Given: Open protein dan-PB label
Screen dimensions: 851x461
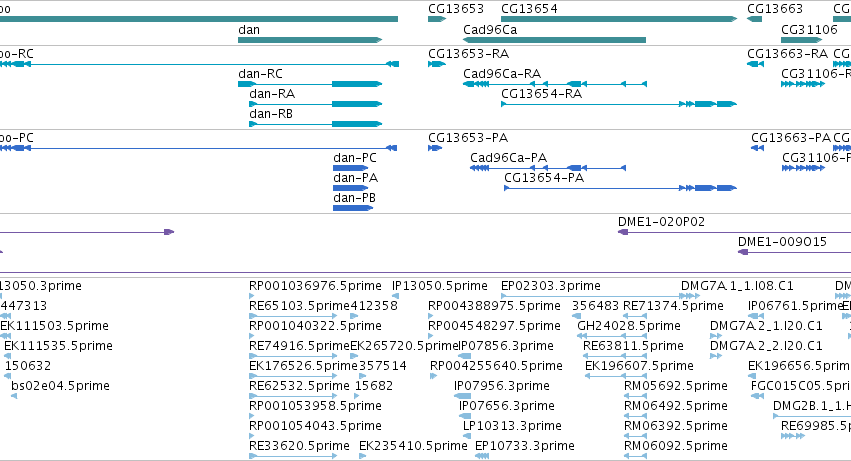Looking at the screenshot, I should click(x=354, y=198).
